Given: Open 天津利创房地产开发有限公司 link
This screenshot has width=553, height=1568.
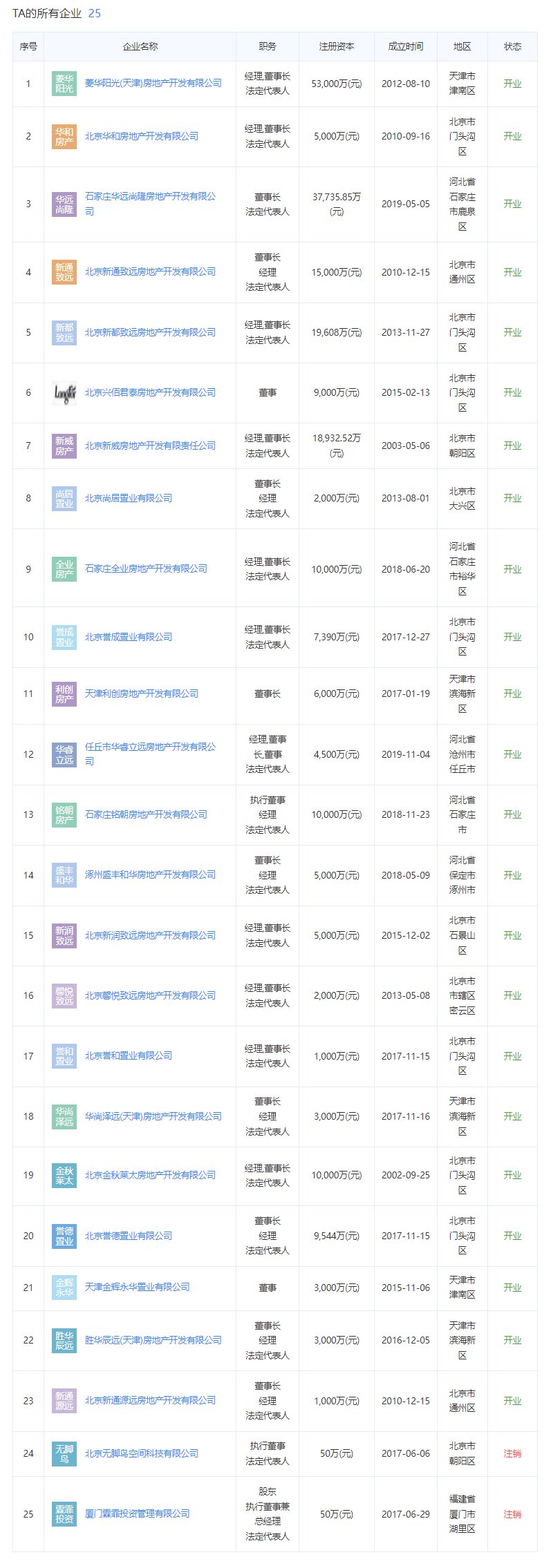Looking at the screenshot, I should (142, 694).
